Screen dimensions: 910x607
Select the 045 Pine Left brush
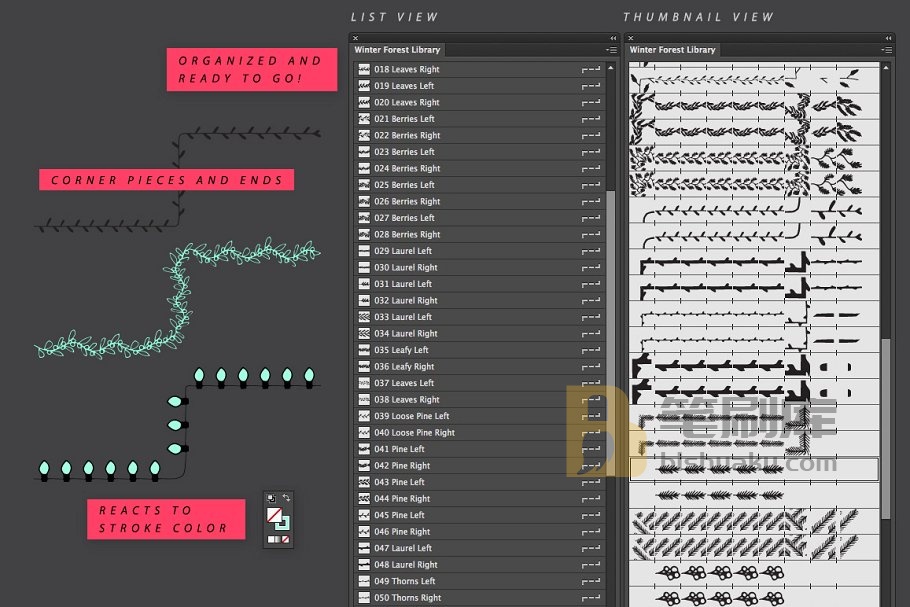point(479,516)
